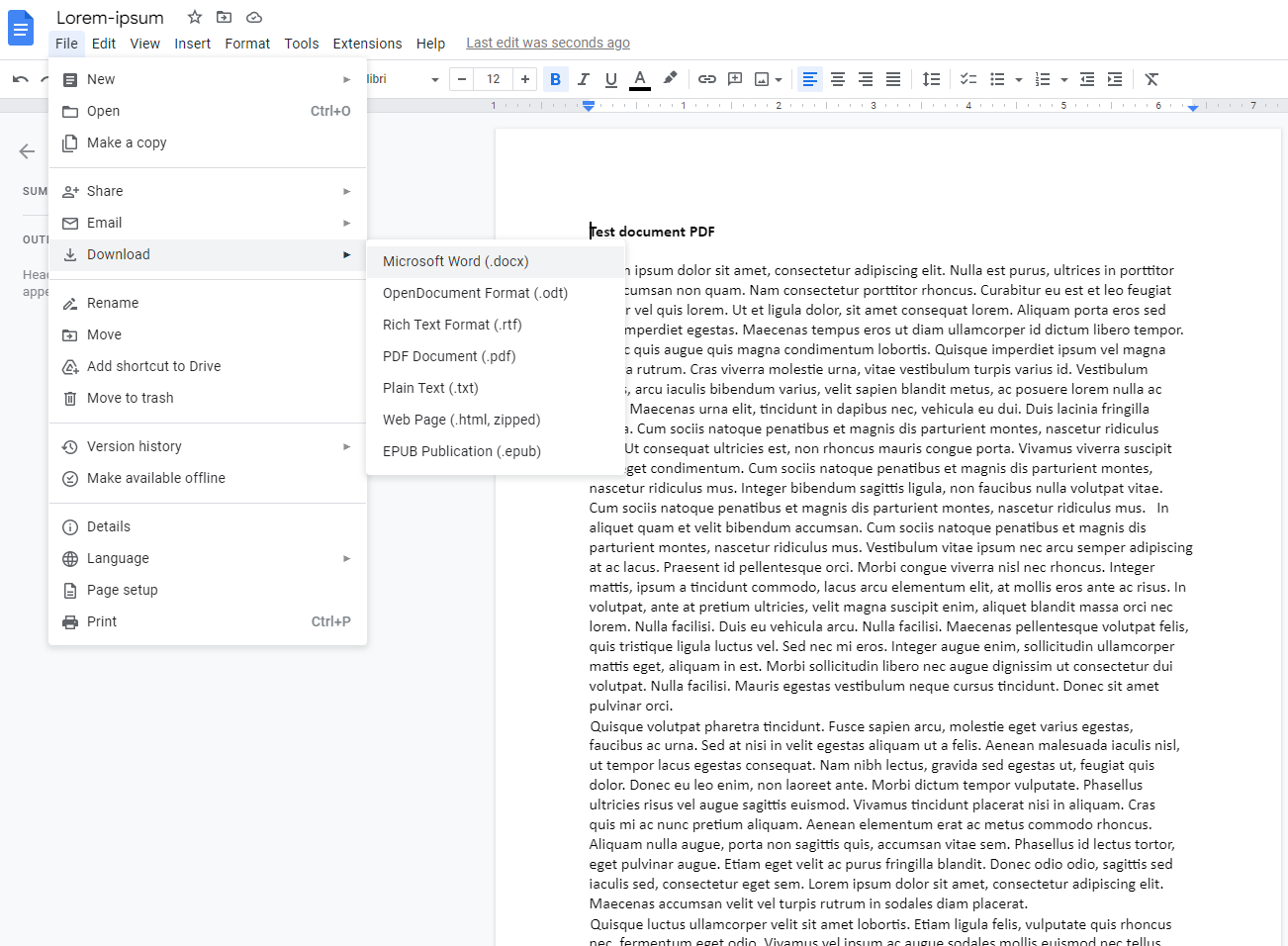This screenshot has height=946, width=1288.
Task: Open the Format menu
Action: [247, 44]
